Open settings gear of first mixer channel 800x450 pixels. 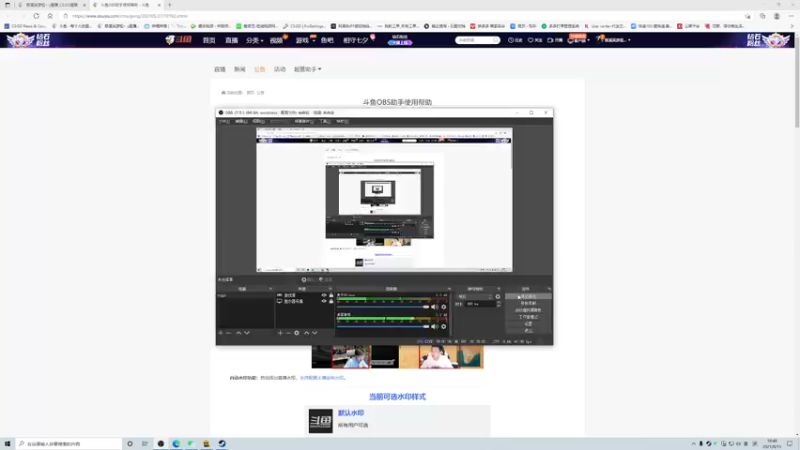[443, 307]
